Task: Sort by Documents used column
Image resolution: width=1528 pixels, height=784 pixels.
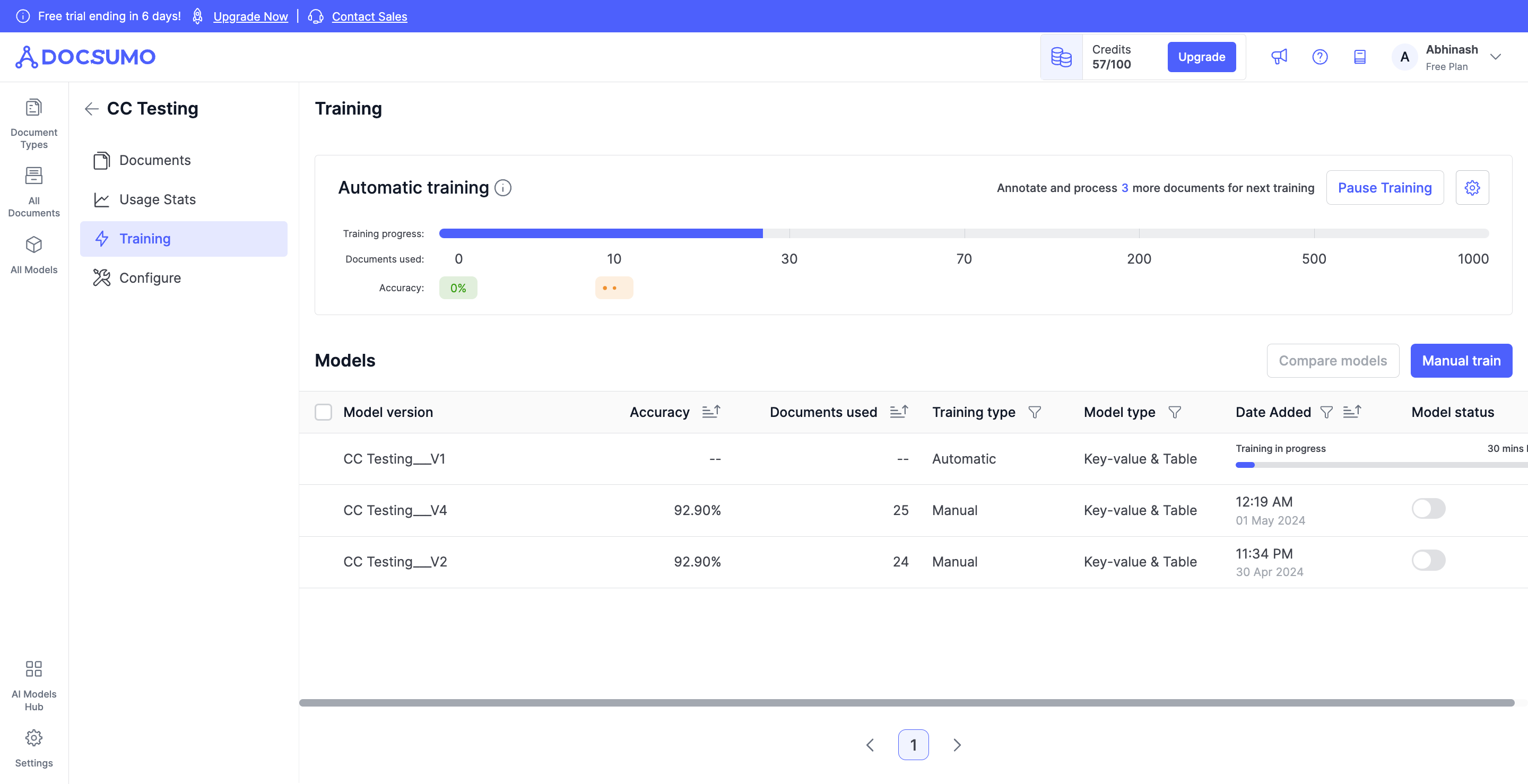Action: [x=899, y=412]
